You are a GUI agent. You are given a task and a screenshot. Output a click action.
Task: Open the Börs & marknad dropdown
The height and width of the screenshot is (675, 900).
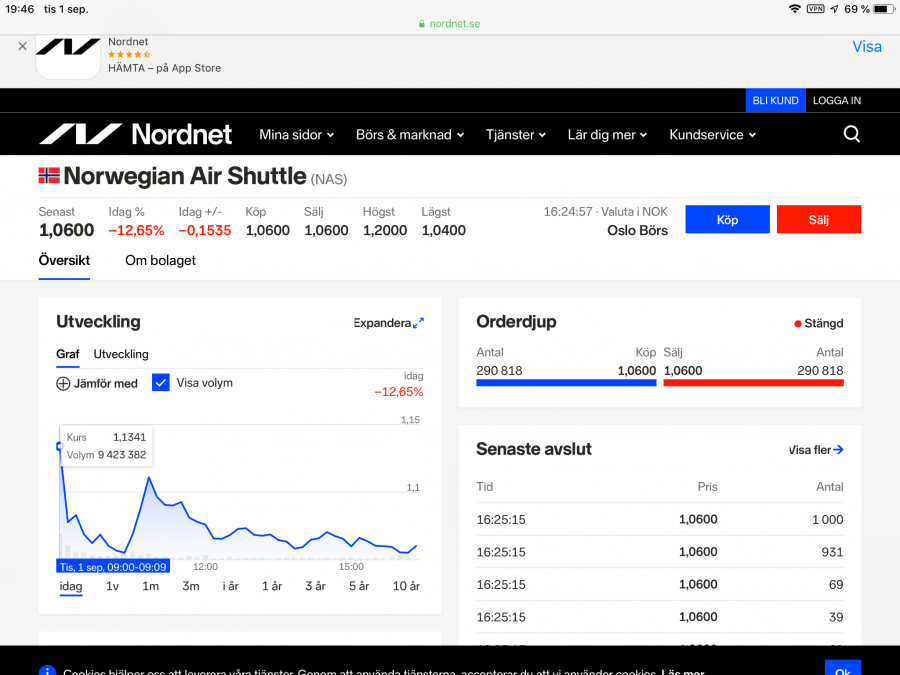(410, 134)
